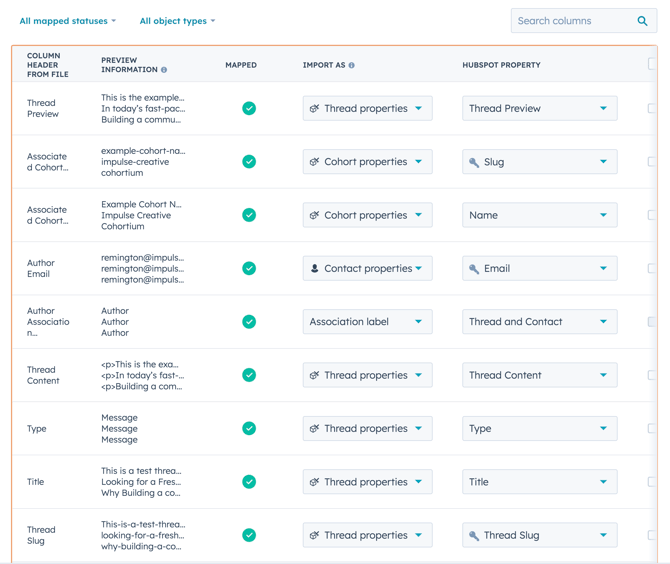This screenshot has width=670, height=564.
Task: Click info icon next to Preview Information
Action: coord(164,70)
